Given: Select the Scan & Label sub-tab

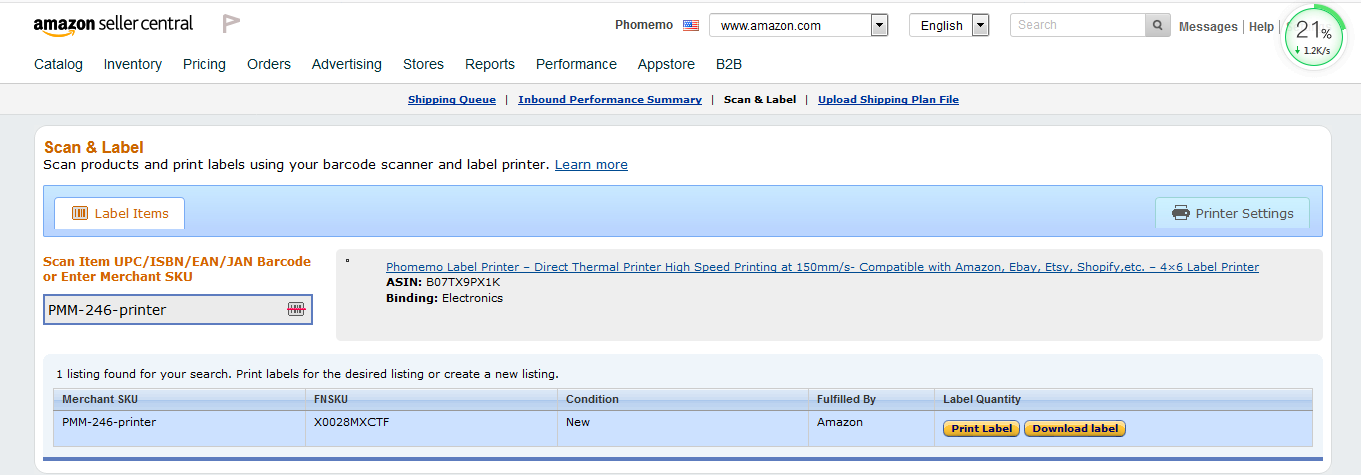Looking at the screenshot, I should click(760, 100).
